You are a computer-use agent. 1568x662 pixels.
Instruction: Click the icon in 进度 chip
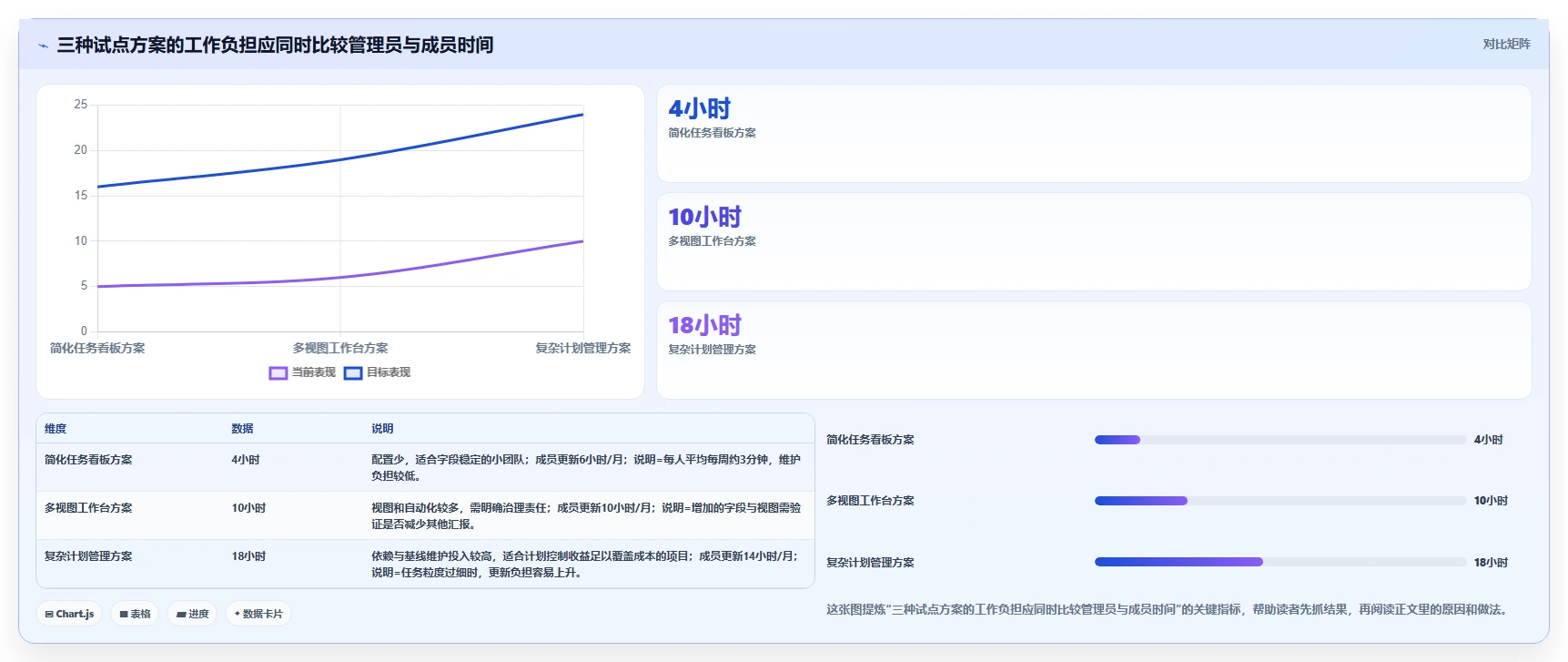point(181,615)
